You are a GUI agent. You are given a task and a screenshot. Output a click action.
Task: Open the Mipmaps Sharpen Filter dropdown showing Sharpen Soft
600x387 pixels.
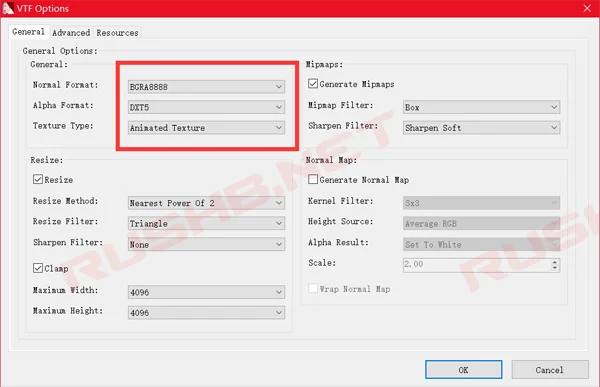tap(481, 127)
